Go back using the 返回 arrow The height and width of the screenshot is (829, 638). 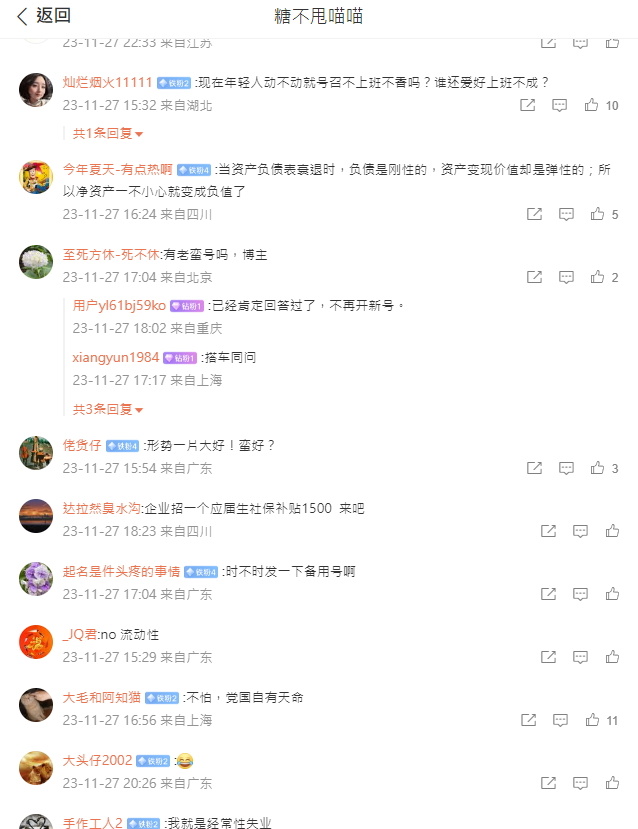pos(22,16)
